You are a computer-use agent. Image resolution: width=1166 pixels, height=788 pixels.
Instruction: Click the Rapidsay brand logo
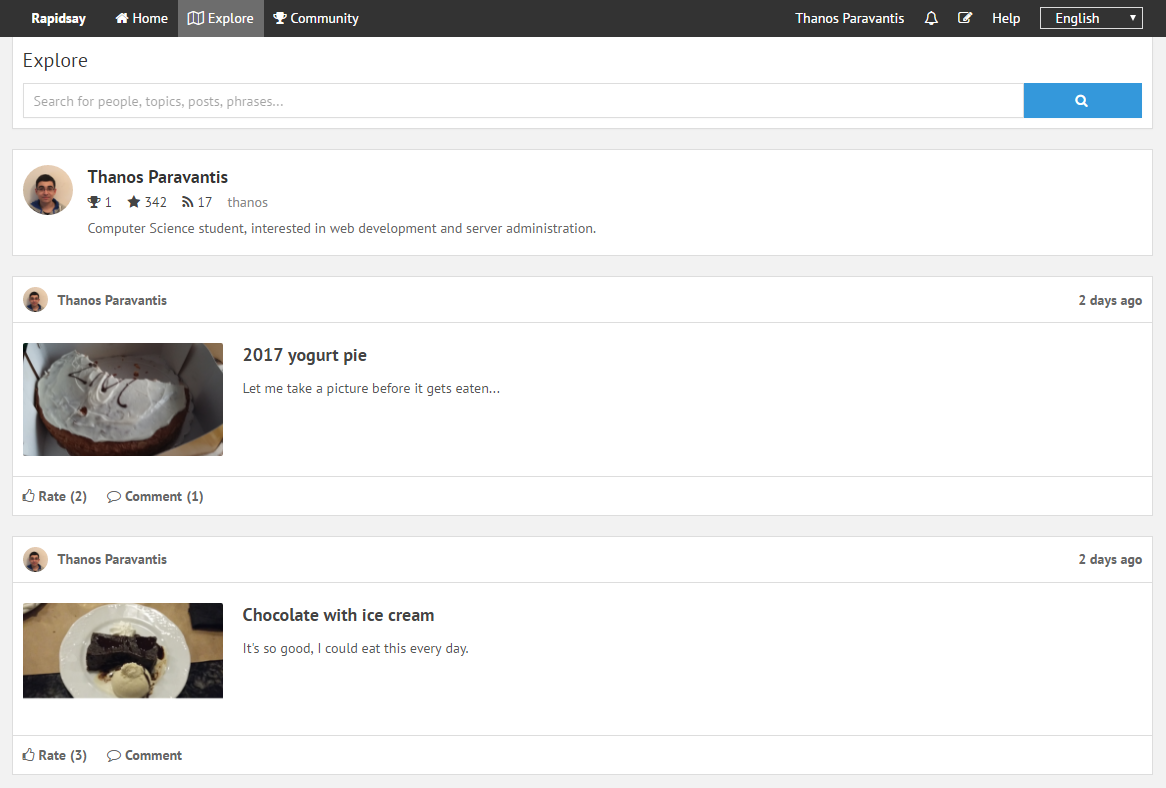pyautogui.click(x=58, y=19)
